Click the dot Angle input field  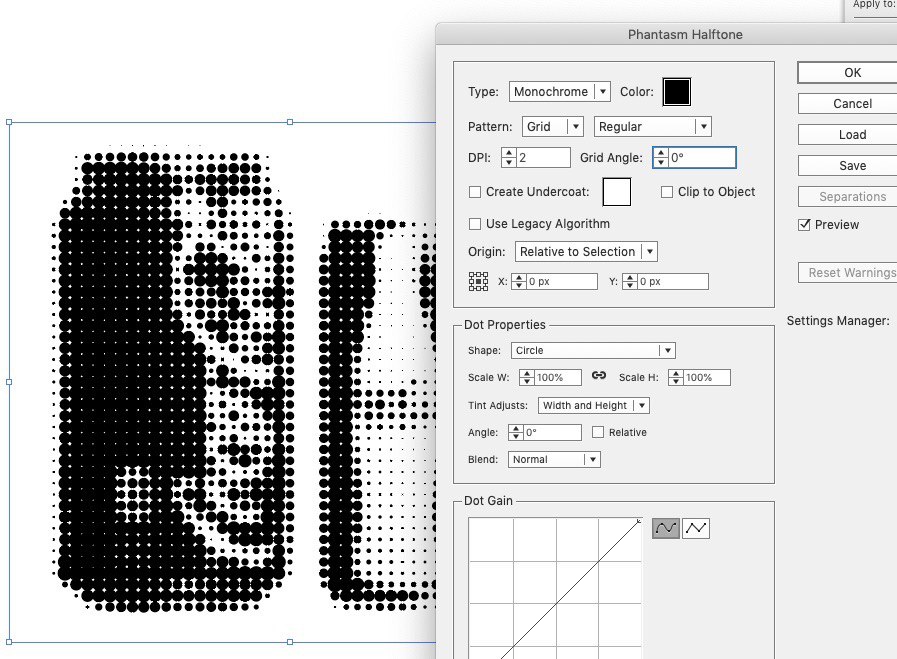tap(553, 432)
